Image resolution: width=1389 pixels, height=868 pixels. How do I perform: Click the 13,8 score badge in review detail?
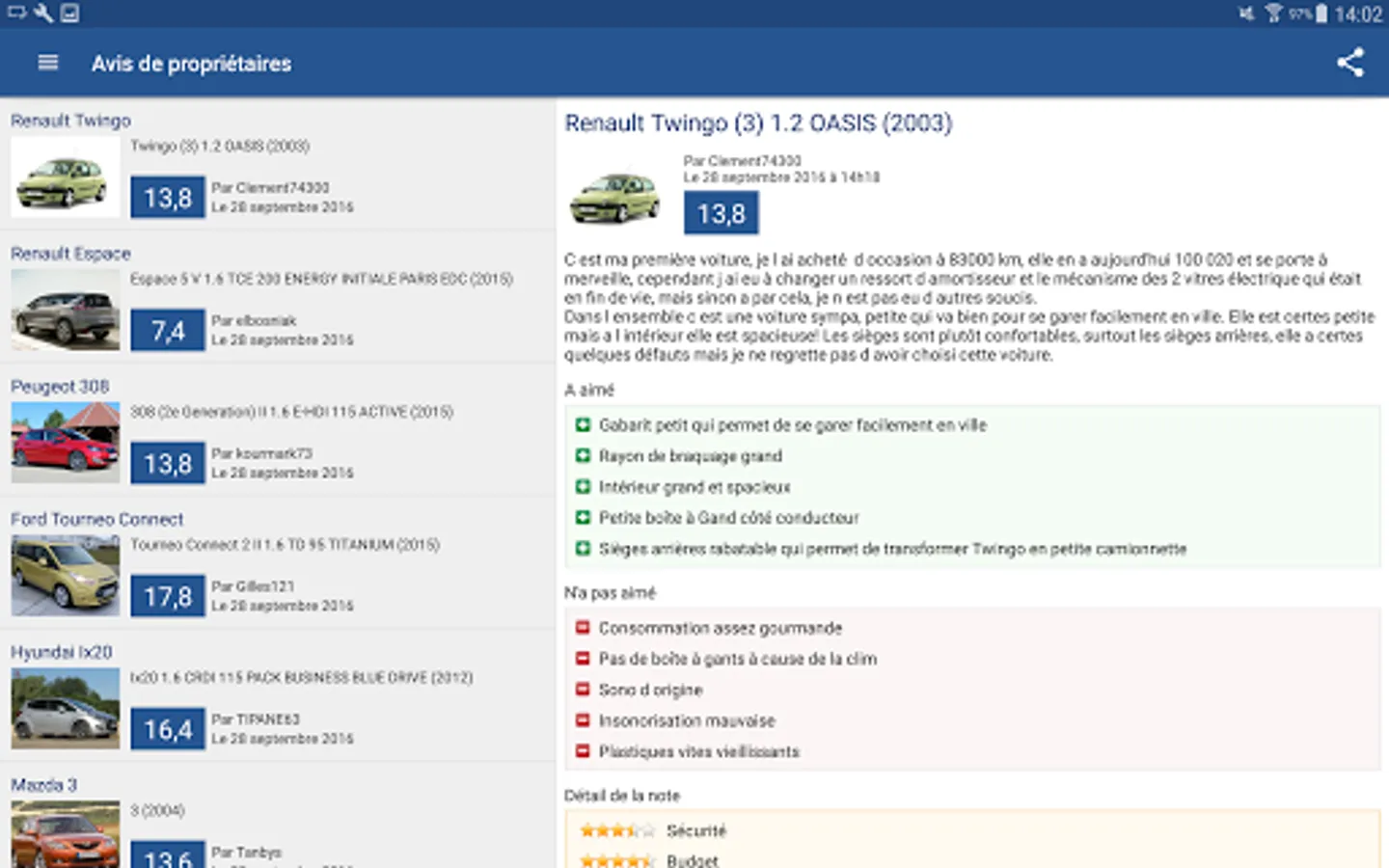[x=722, y=213]
